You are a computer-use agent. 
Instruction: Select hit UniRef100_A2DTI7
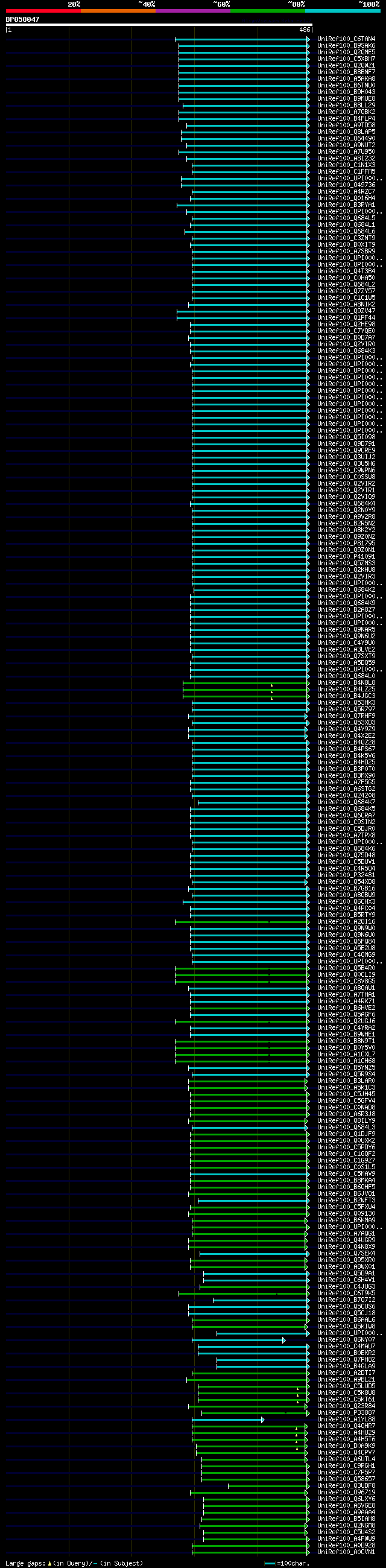tap(346, 1373)
